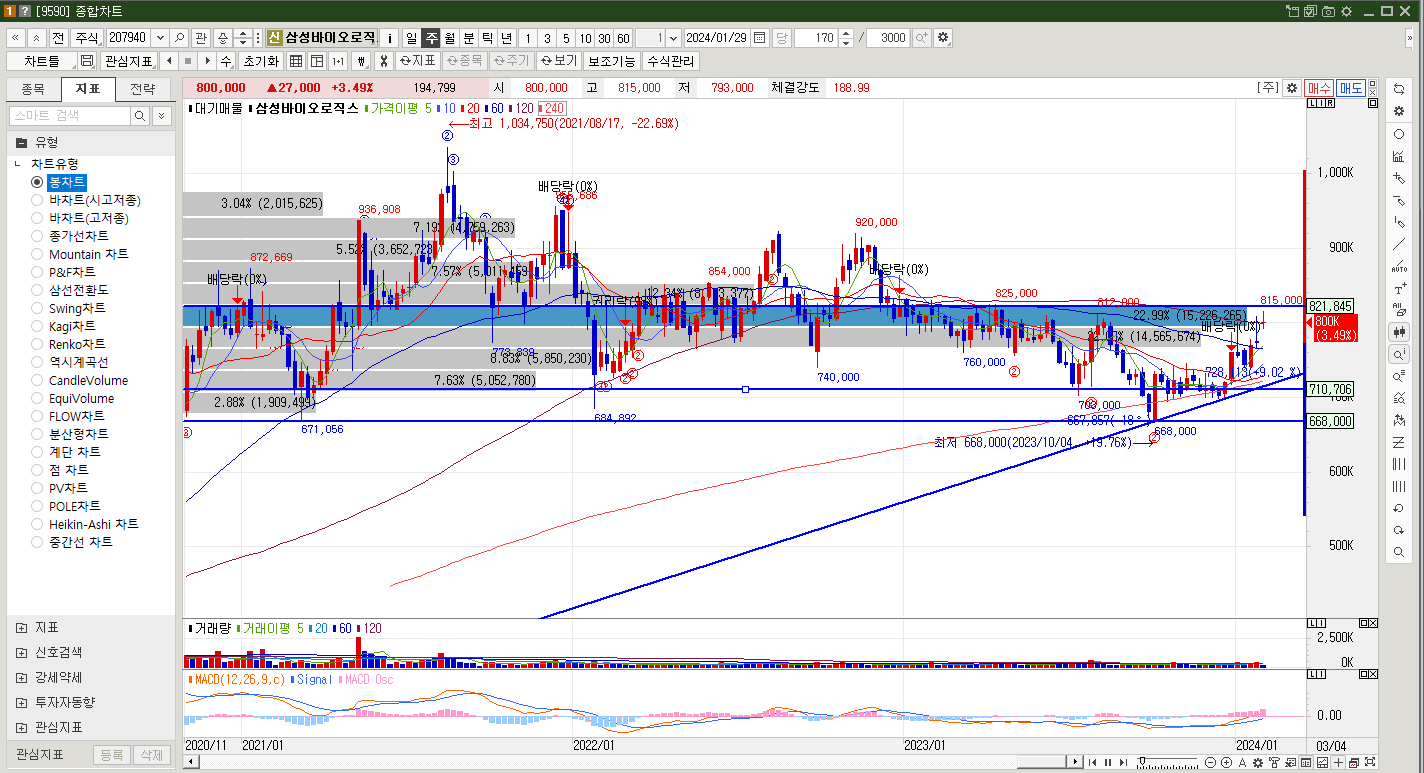Click the crosshair plus icon in bottom toolbar
The width and height of the screenshot is (1424, 773).
point(1338,762)
